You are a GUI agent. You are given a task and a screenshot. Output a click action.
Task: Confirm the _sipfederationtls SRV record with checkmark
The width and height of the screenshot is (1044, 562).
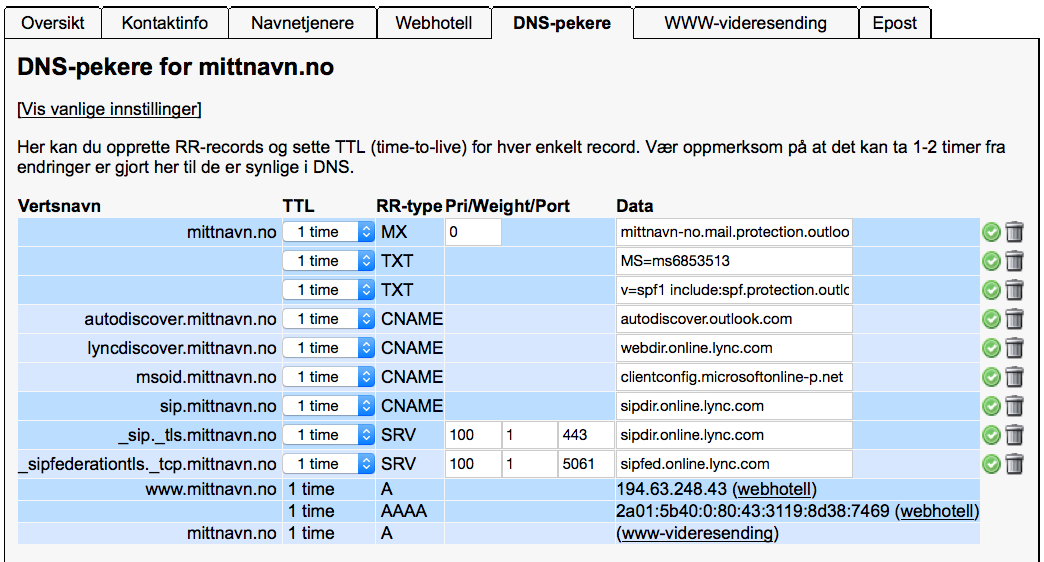(x=991, y=464)
